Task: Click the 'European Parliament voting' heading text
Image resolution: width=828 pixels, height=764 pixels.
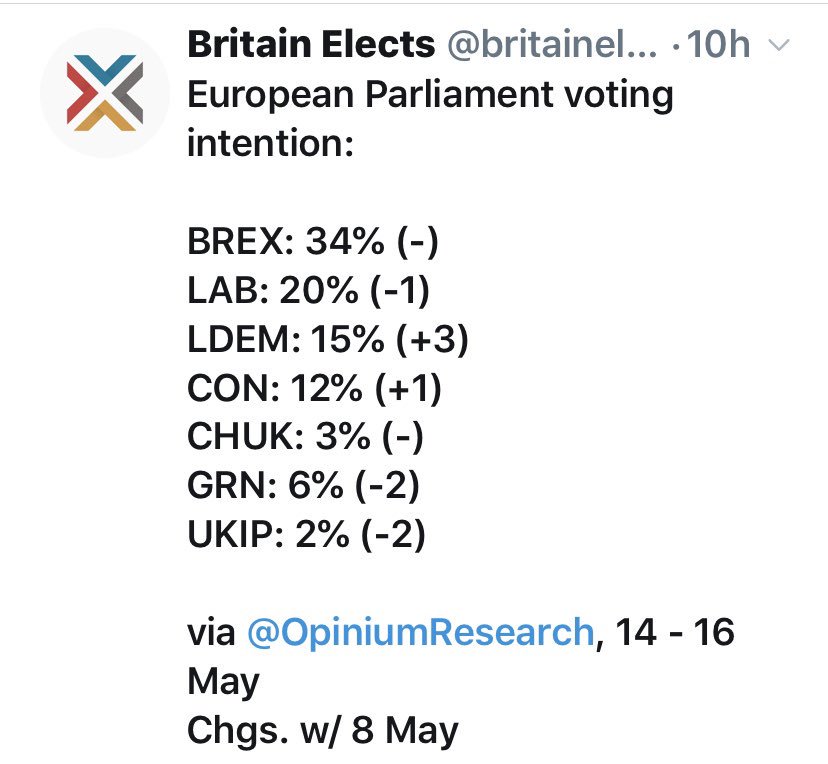Action: (430, 96)
